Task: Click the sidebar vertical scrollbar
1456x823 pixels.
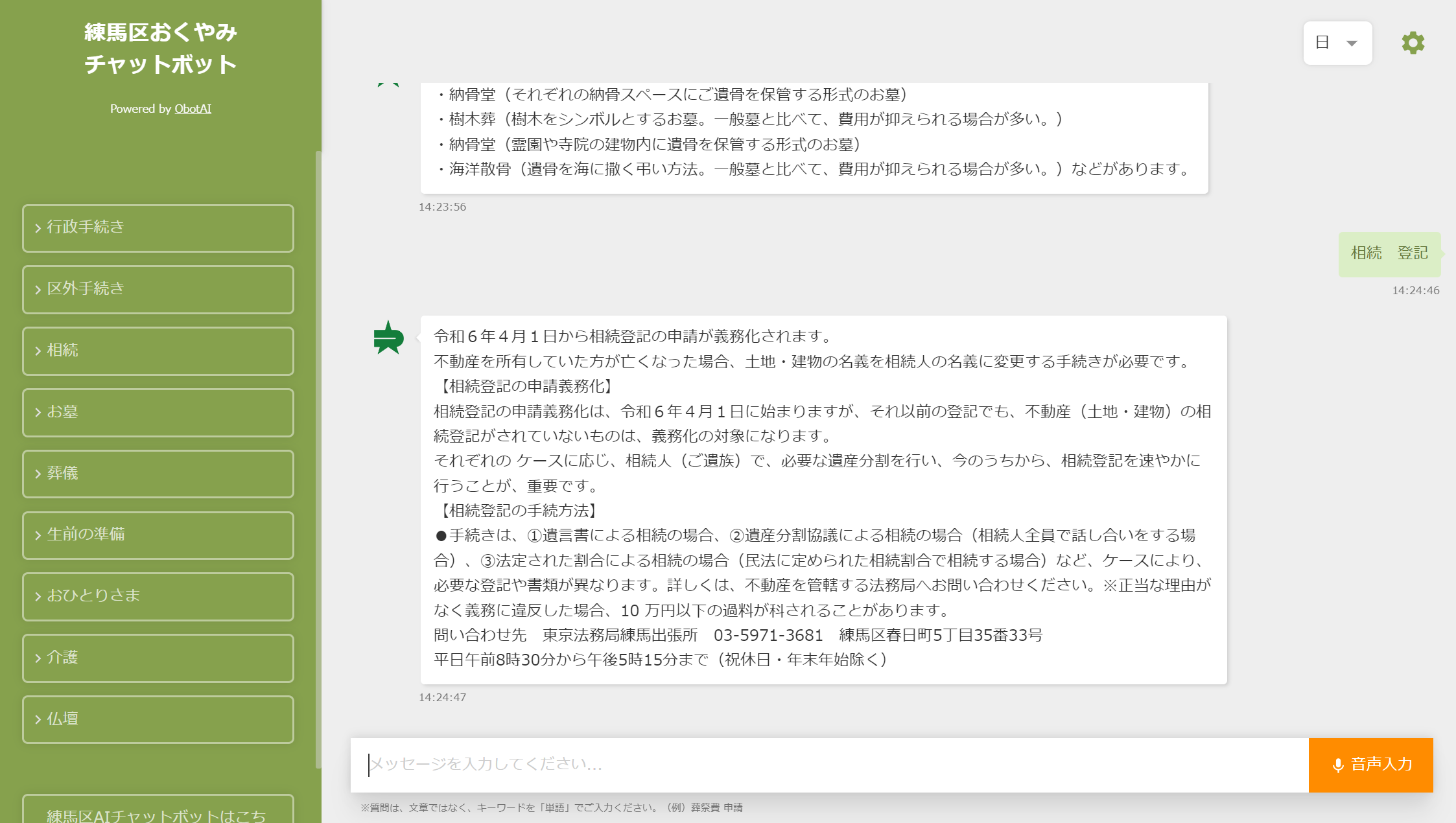Action: [x=318, y=454]
